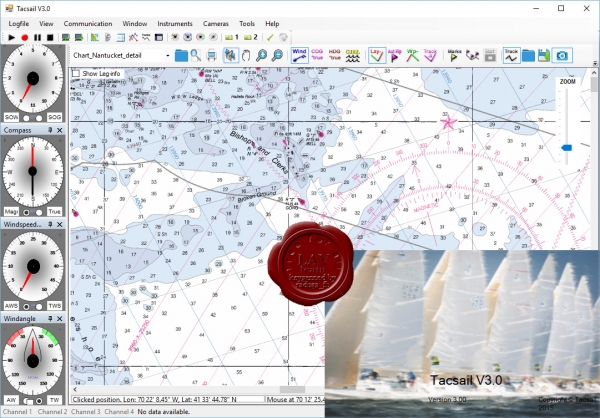The width and height of the screenshot is (600, 418).
Task: Click the red and blue line graph icon
Action: point(133,38)
